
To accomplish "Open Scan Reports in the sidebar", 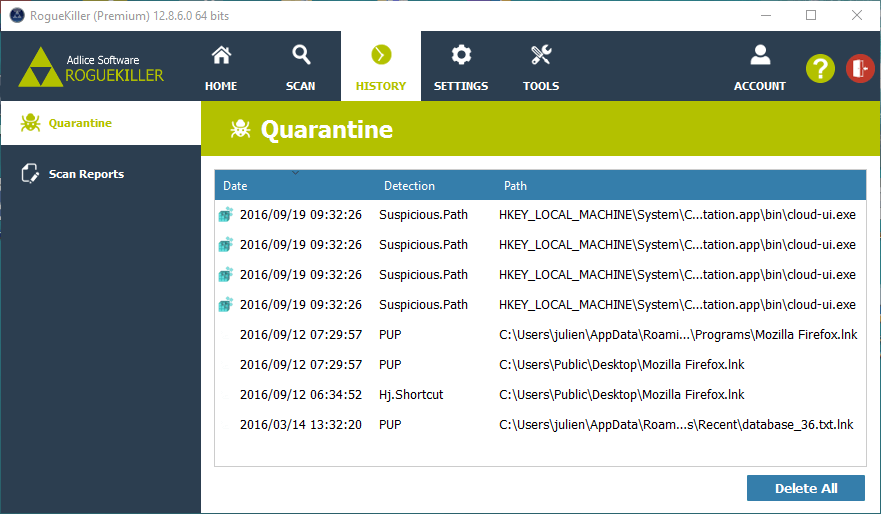I will click(86, 174).
